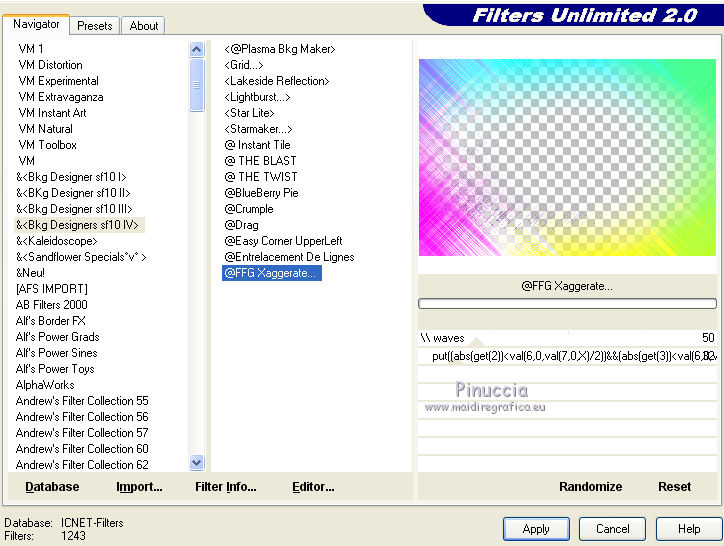Image resolution: width=724 pixels, height=546 pixels.
Task: Choose @BlueBerry Pie filter
Action: [261, 193]
